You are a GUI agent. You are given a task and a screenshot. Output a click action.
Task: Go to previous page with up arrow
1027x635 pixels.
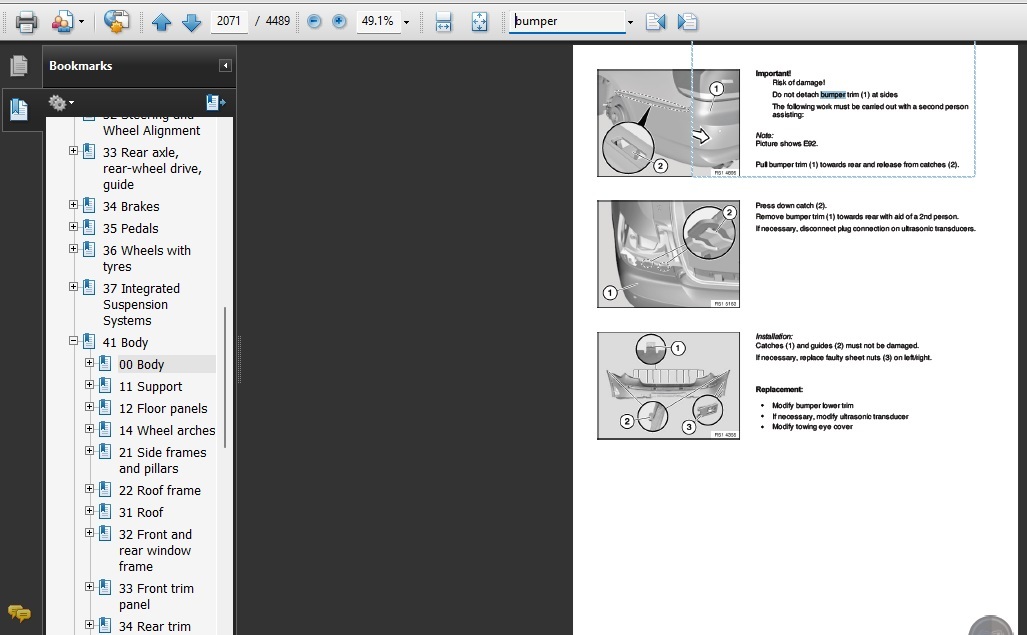click(x=161, y=22)
